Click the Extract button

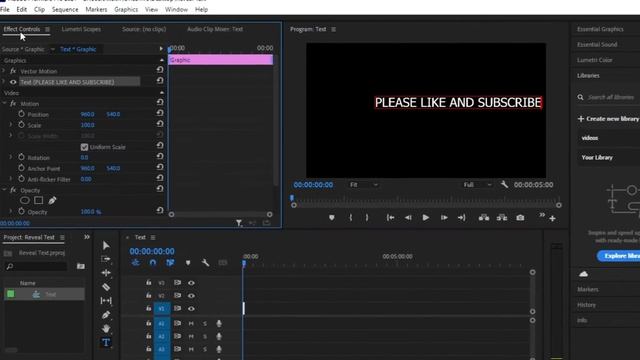(x=502, y=218)
